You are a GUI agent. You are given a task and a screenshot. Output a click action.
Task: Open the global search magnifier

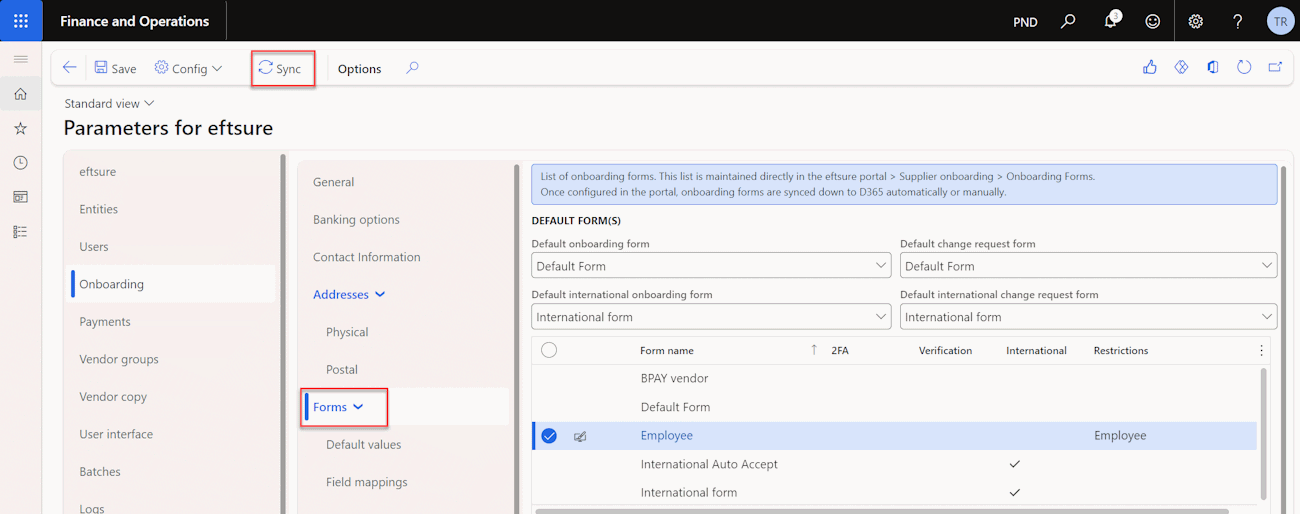click(x=1068, y=21)
